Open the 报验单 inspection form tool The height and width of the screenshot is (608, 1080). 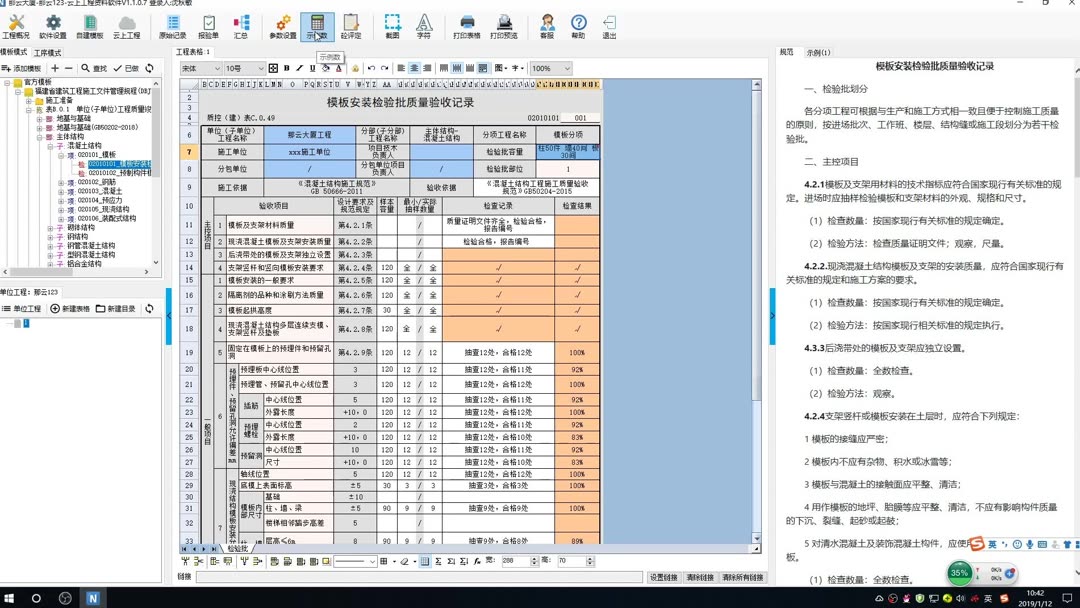point(209,26)
